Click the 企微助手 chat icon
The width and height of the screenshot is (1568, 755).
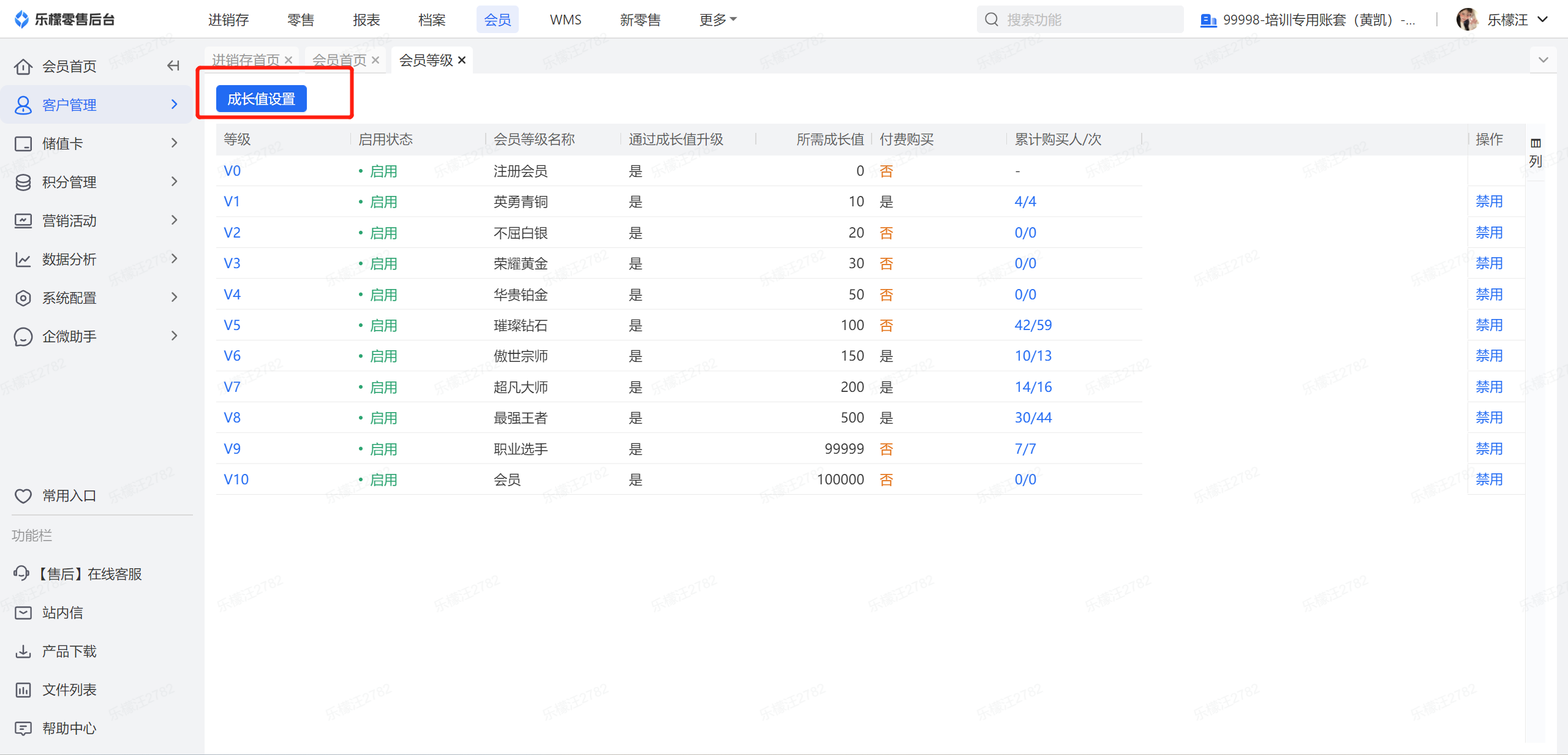(x=23, y=336)
